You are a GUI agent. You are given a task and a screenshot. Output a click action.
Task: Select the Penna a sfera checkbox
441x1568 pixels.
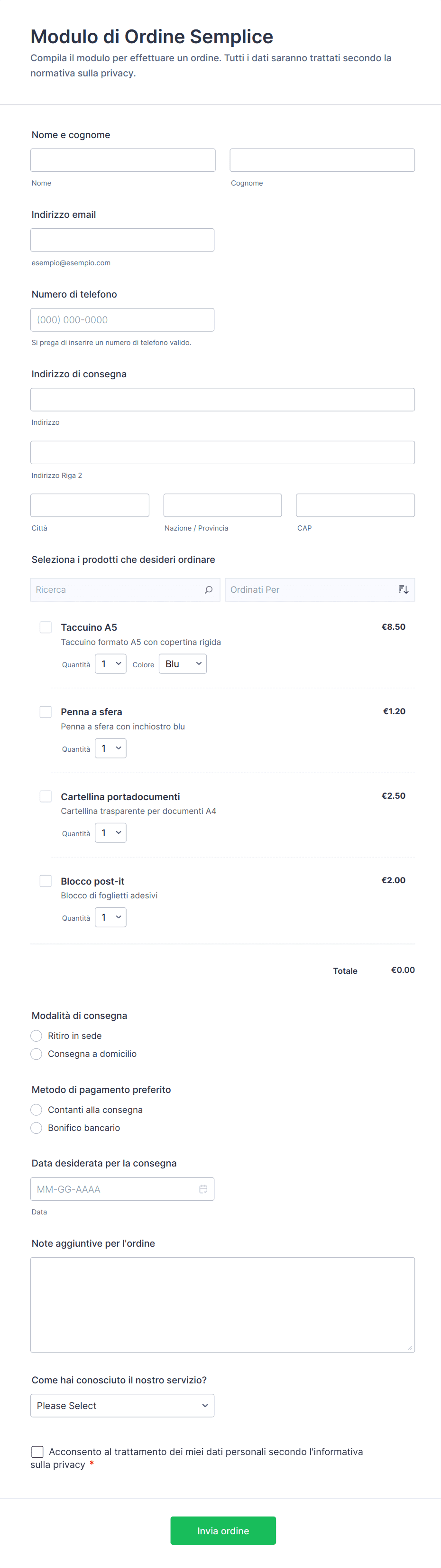(x=46, y=711)
